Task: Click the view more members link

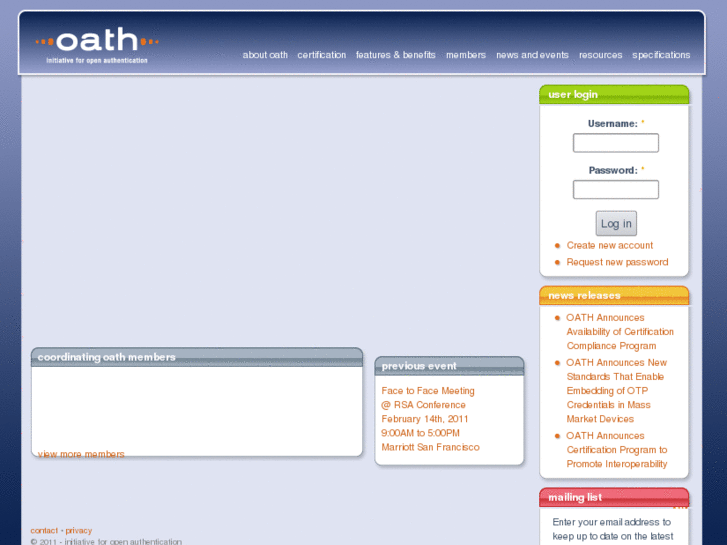Action: coord(81,454)
